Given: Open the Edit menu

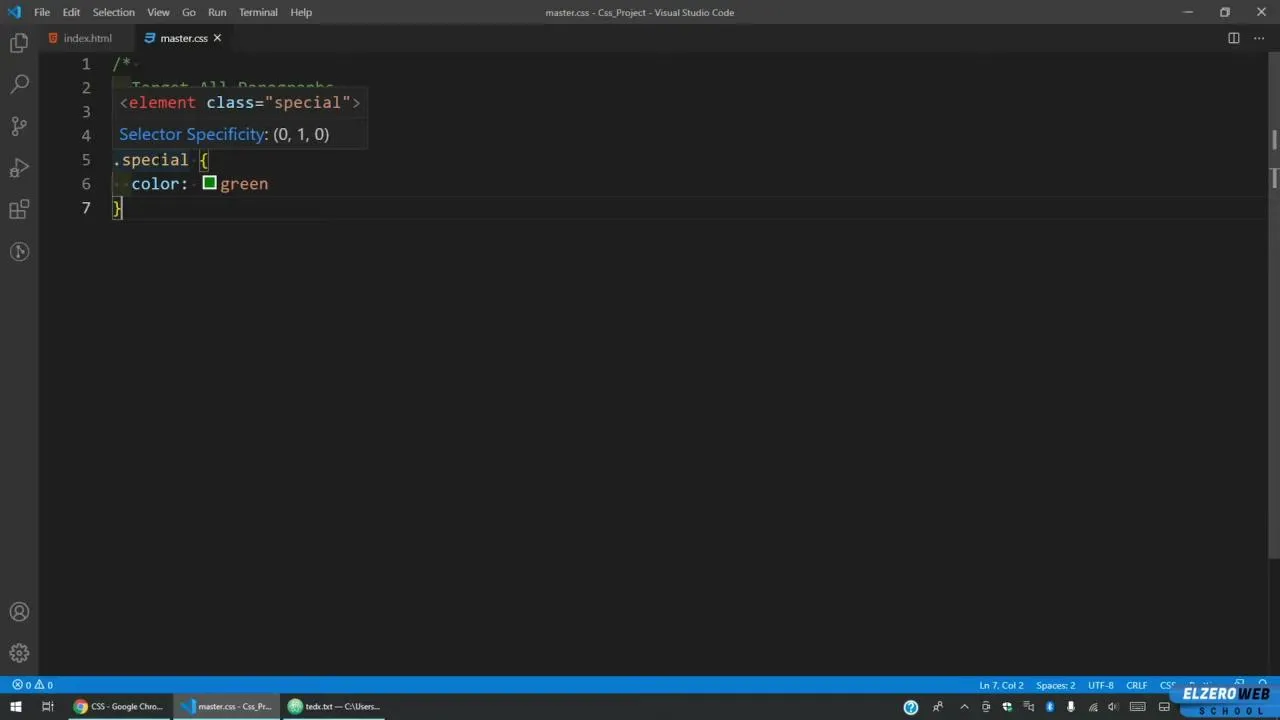Looking at the screenshot, I should coord(71,12).
